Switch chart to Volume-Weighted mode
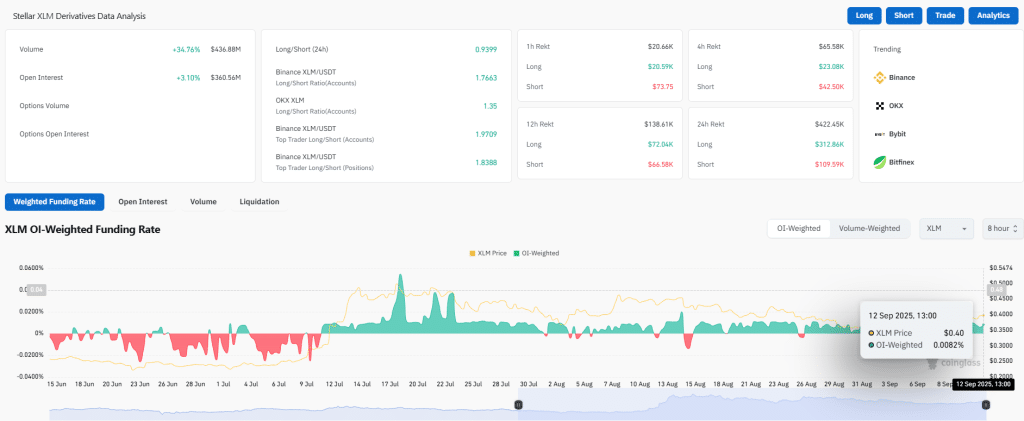Image resolution: width=1024 pixels, height=421 pixels. (869, 228)
